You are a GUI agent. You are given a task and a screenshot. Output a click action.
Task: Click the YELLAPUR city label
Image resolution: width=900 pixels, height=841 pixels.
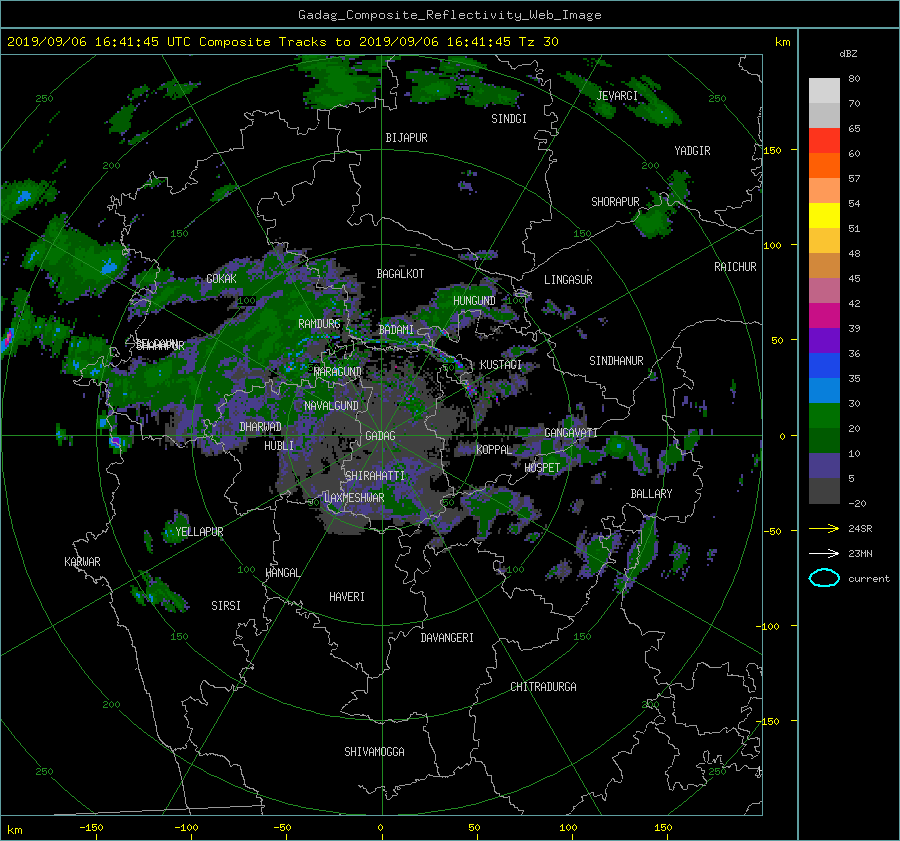coord(199,532)
